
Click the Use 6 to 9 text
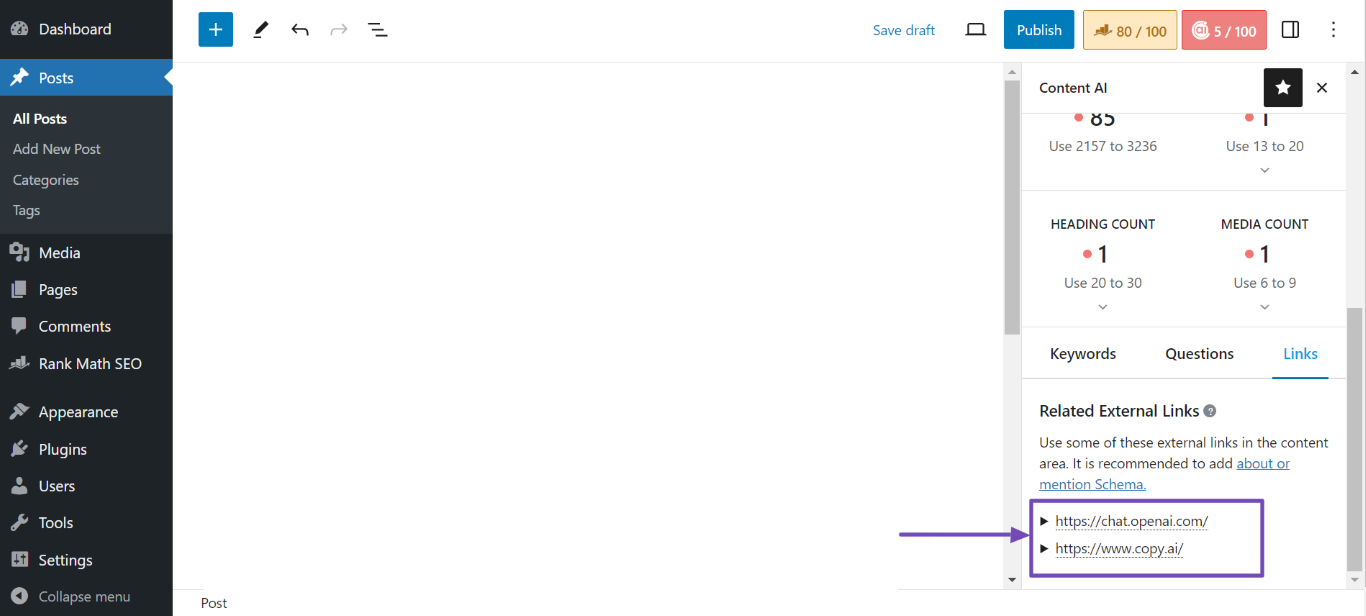coord(1265,283)
